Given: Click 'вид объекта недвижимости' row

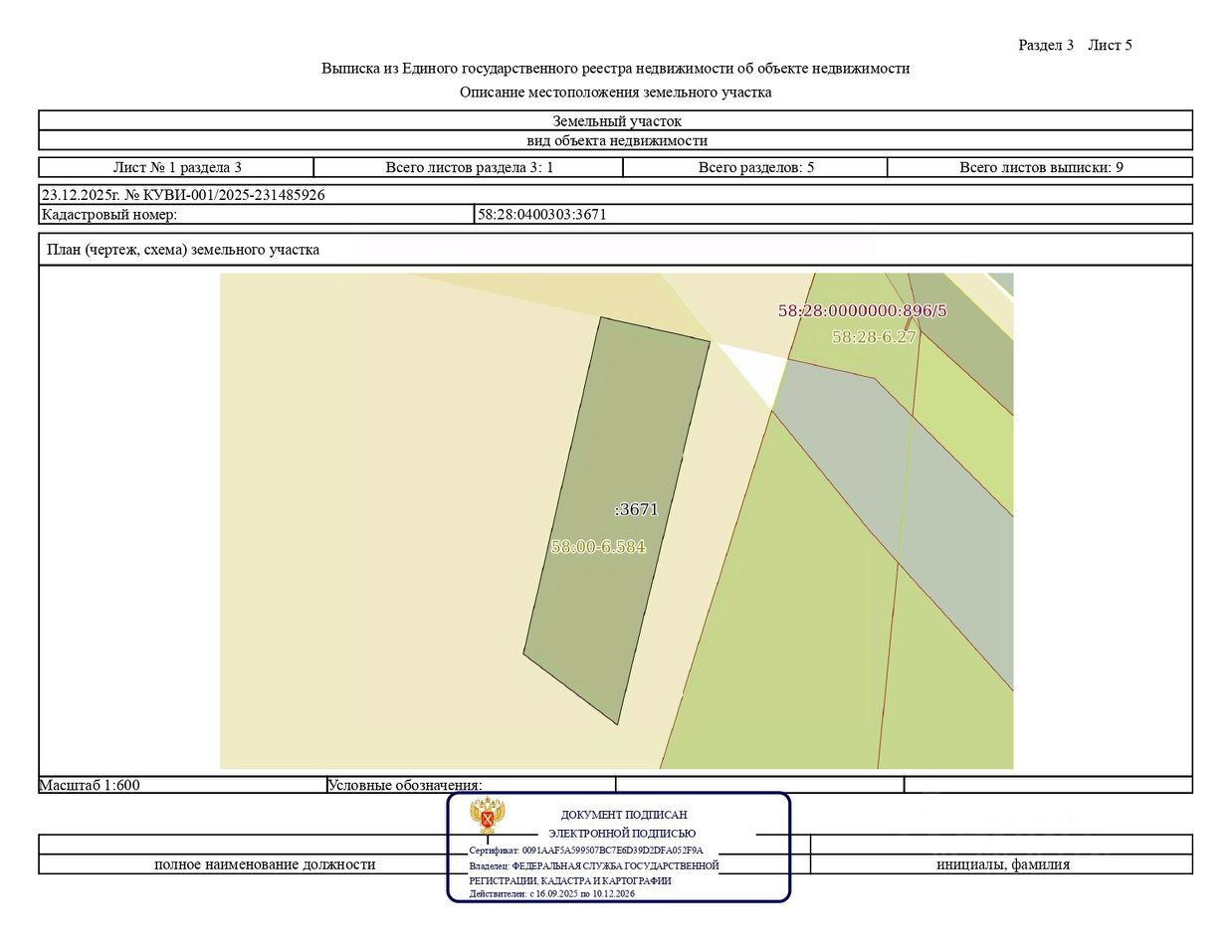Looking at the screenshot, I should tap(615, 140).
